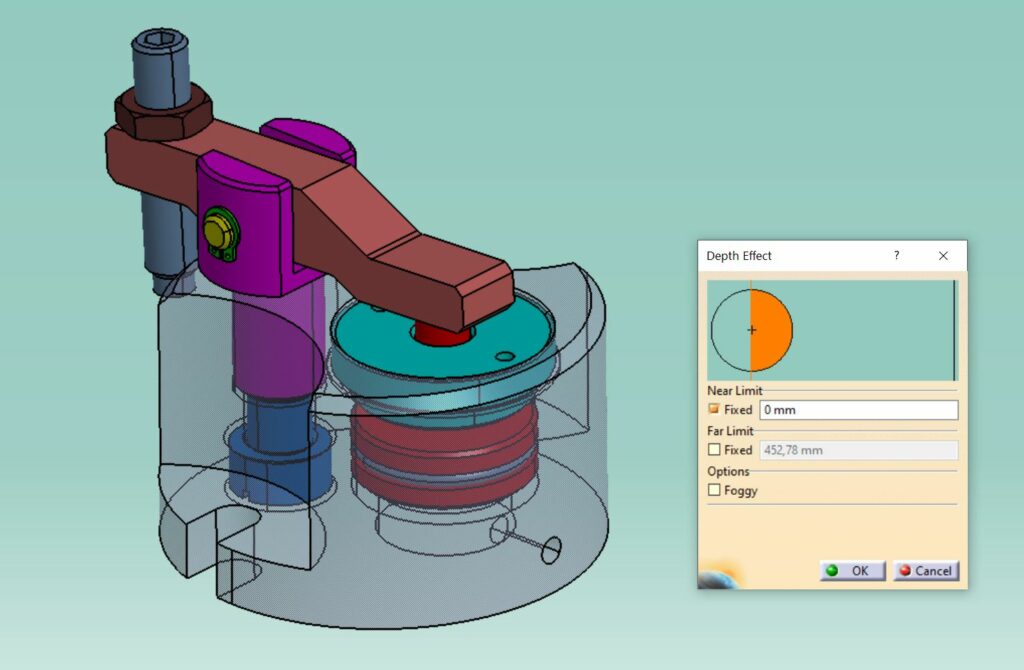Click the Far Limit 452,78 mm field
1024x670 pixels.
(858, 450)
